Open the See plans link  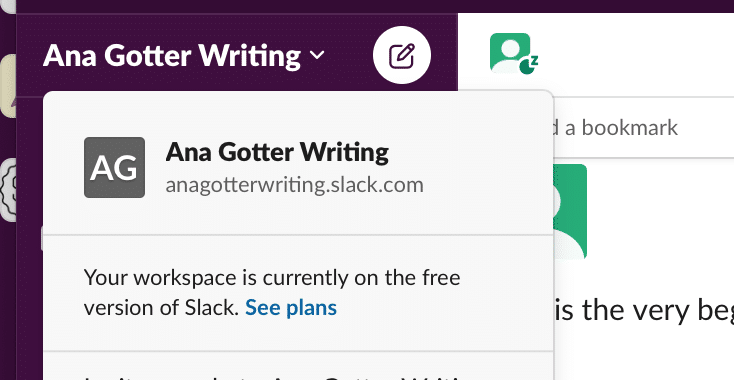click(x=291, y=308)
